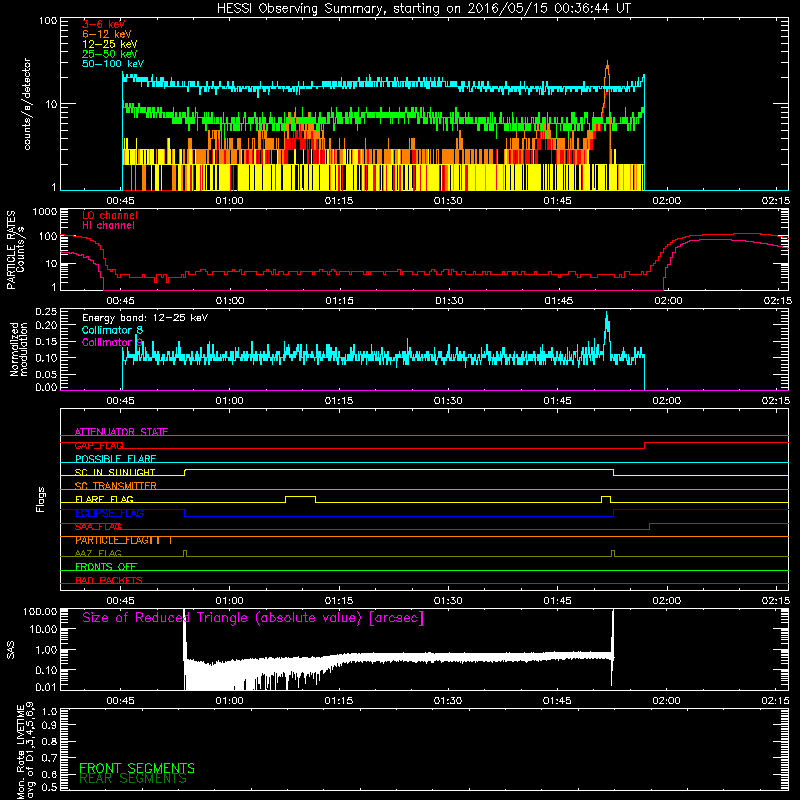The image size is (800, 800).
Task: Select the ATTENUATOR_STATE flag label
Action: pyautogui.click(x=121, y=432)
